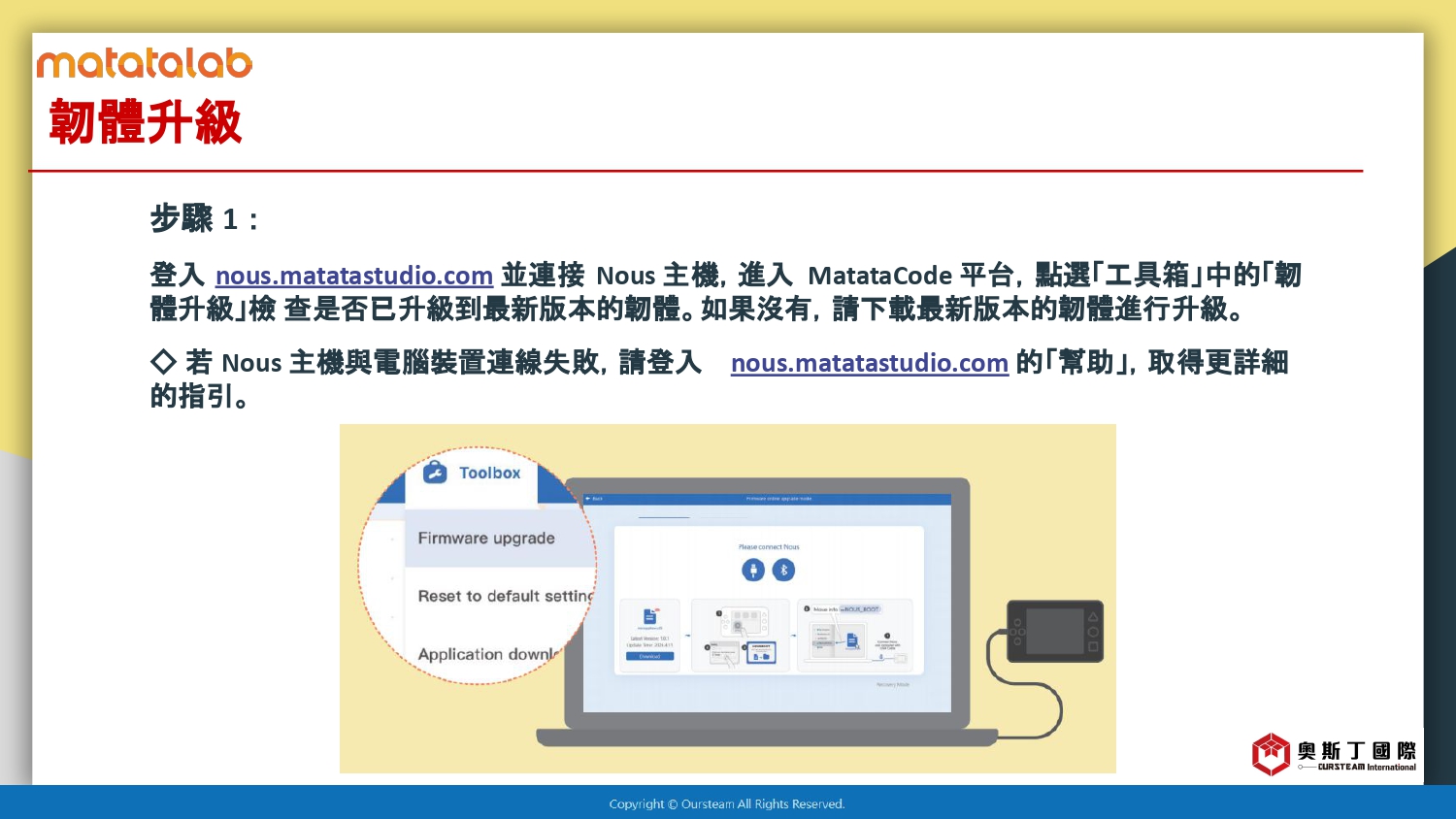The height and width of the screenshot is (819, 1456).
Task: Click the Nous controller device illustration
Action: [1055, 632]
